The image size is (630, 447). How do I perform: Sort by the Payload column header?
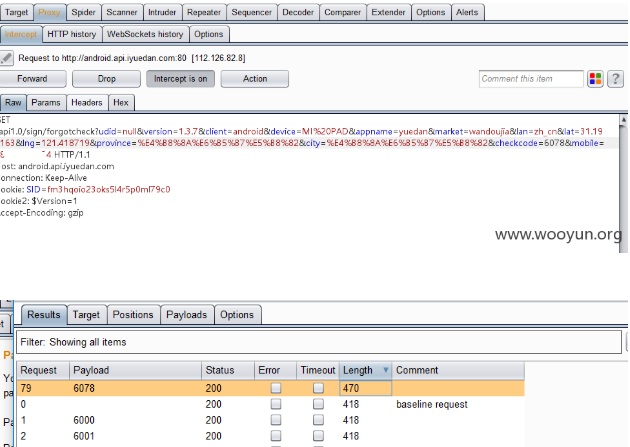click(135, 370)
